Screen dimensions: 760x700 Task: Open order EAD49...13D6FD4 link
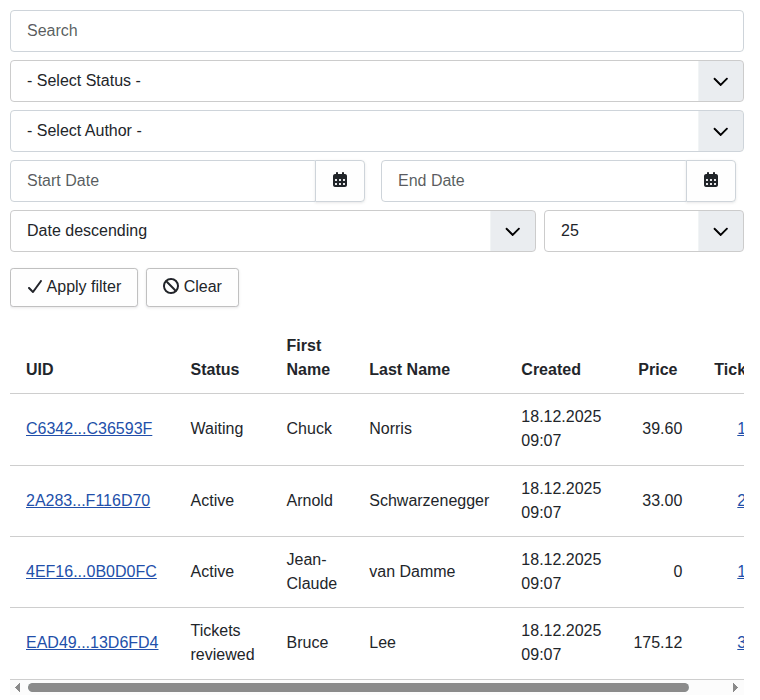click(92, 643)
